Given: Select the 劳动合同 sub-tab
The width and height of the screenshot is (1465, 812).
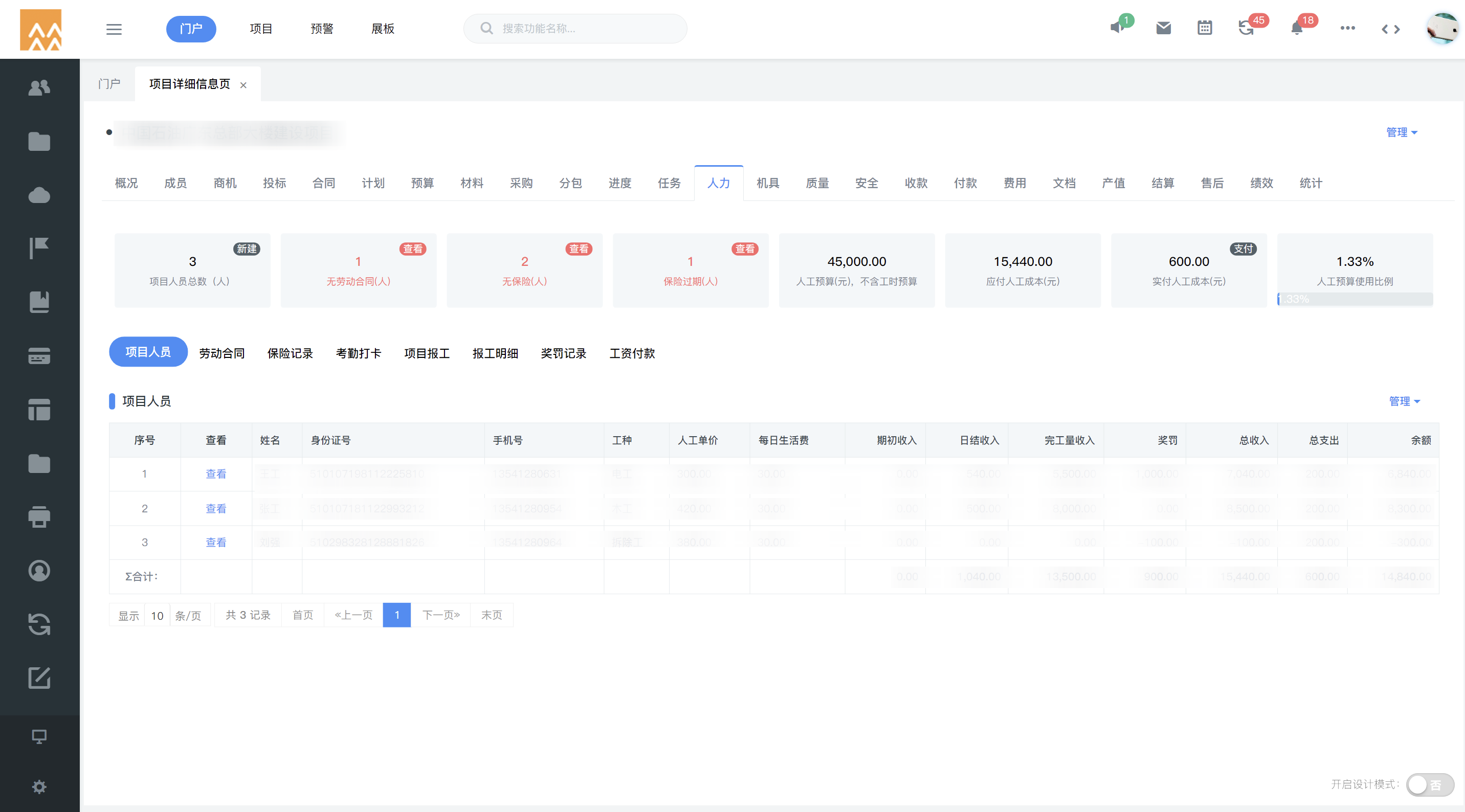Looking at the screenshot, I should [x=222, y=353].
